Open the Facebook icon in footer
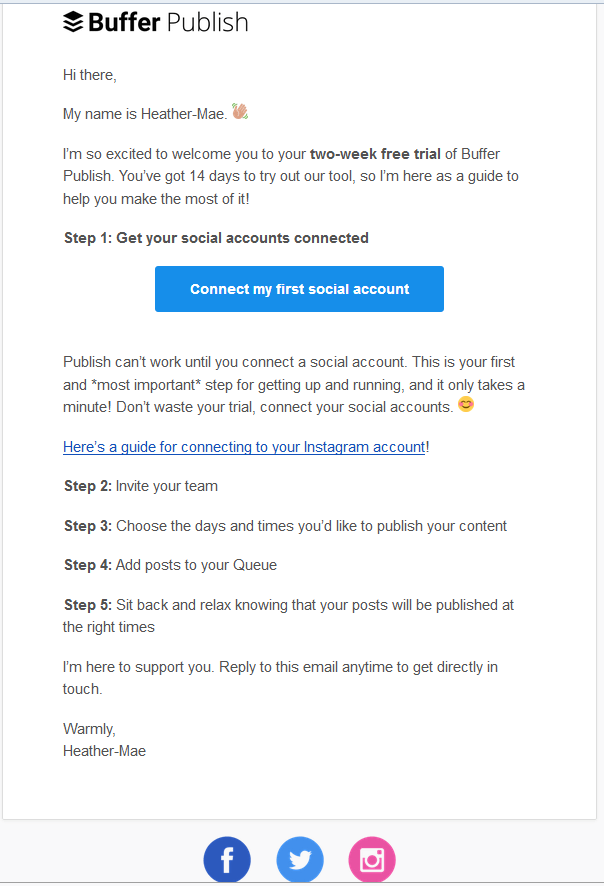Screen dimensions: 604x886 click(x=227, y=859)
